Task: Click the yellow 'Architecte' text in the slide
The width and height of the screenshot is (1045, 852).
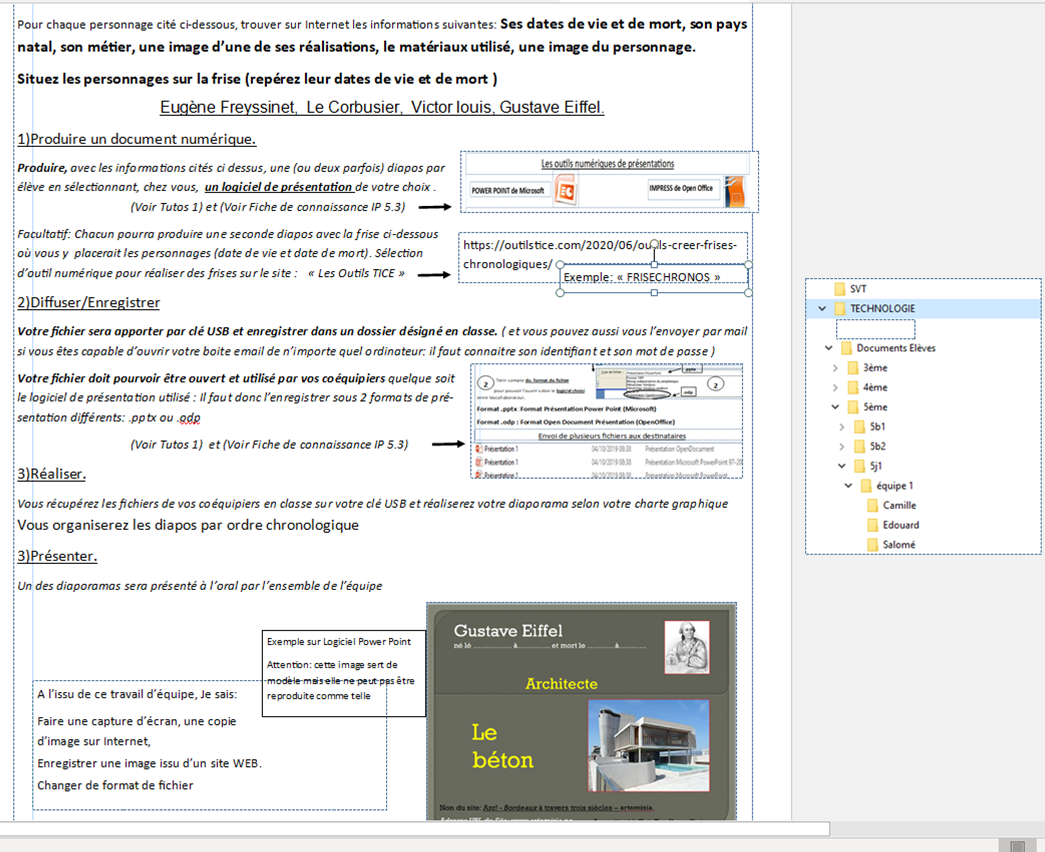Action: pos(561,684)
